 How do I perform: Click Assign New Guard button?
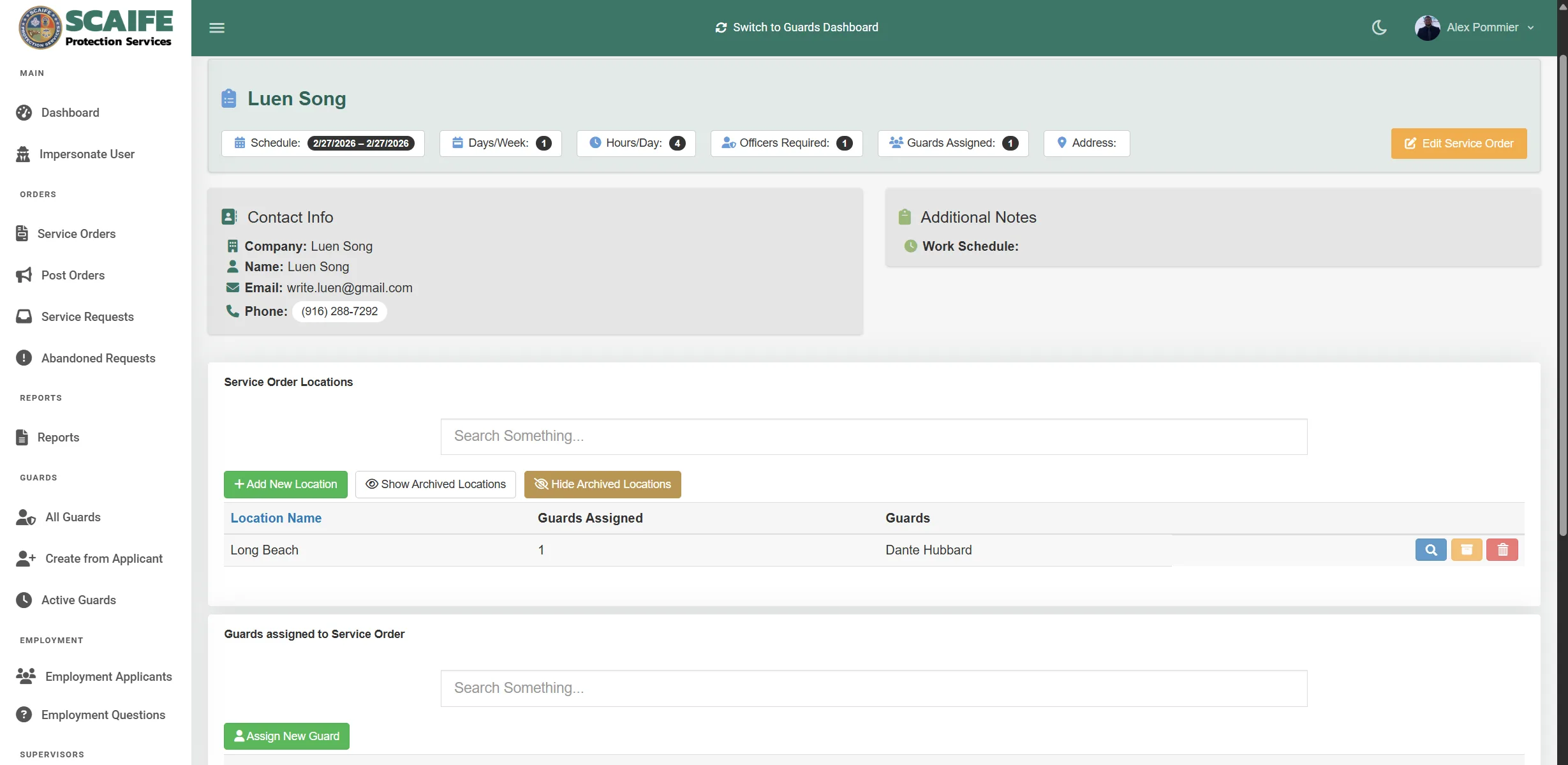click(286, 737)
